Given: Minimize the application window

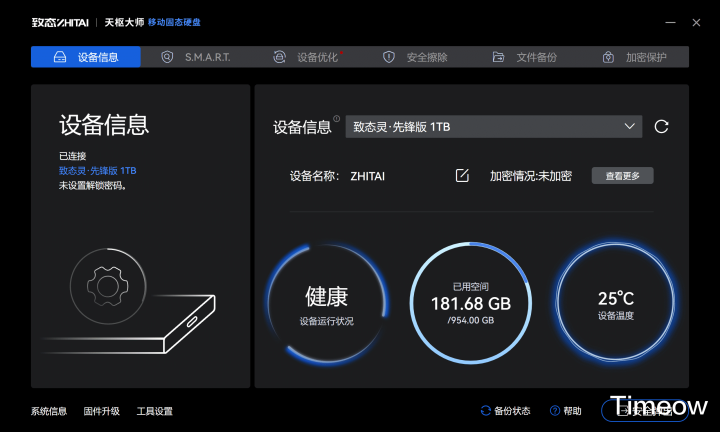Looking at the screenshot, I should (670, 22).
